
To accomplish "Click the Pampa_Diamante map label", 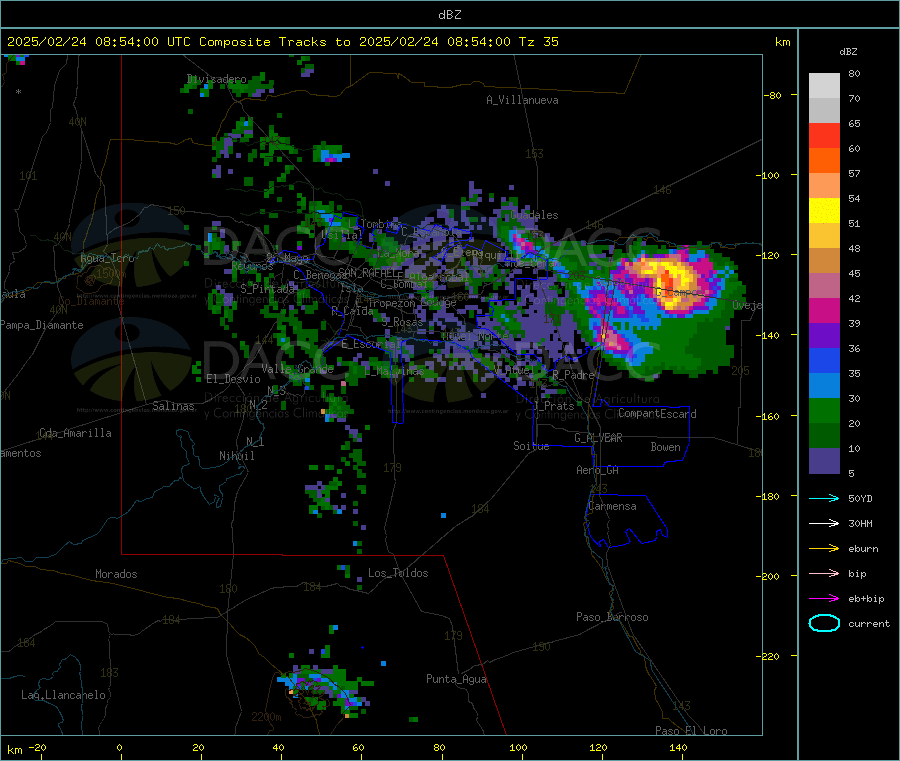I will coord(42,325).
